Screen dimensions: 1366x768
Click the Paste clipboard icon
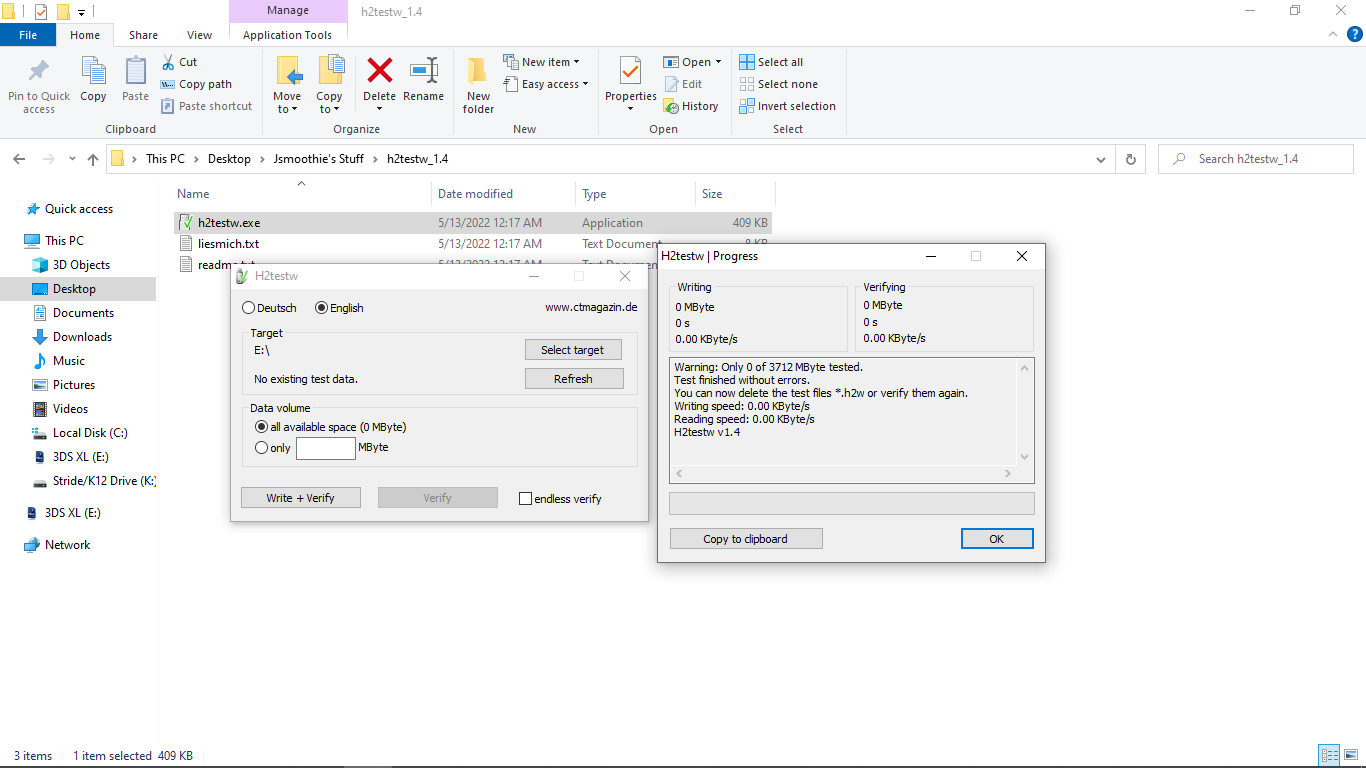pyautogui.click(x=135, y=71)
